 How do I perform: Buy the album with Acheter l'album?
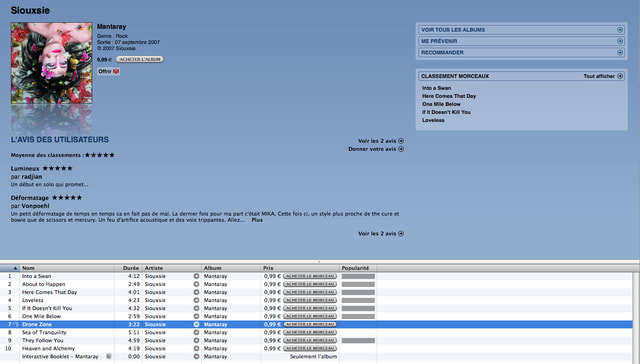pos(140,60)
